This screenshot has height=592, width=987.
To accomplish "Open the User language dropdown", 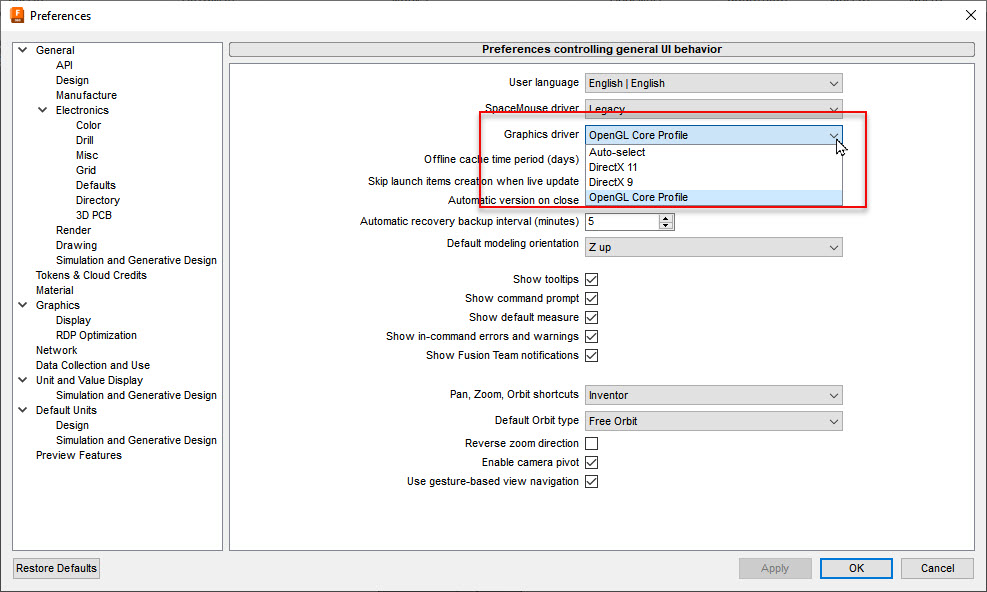I will coord(714,83).
